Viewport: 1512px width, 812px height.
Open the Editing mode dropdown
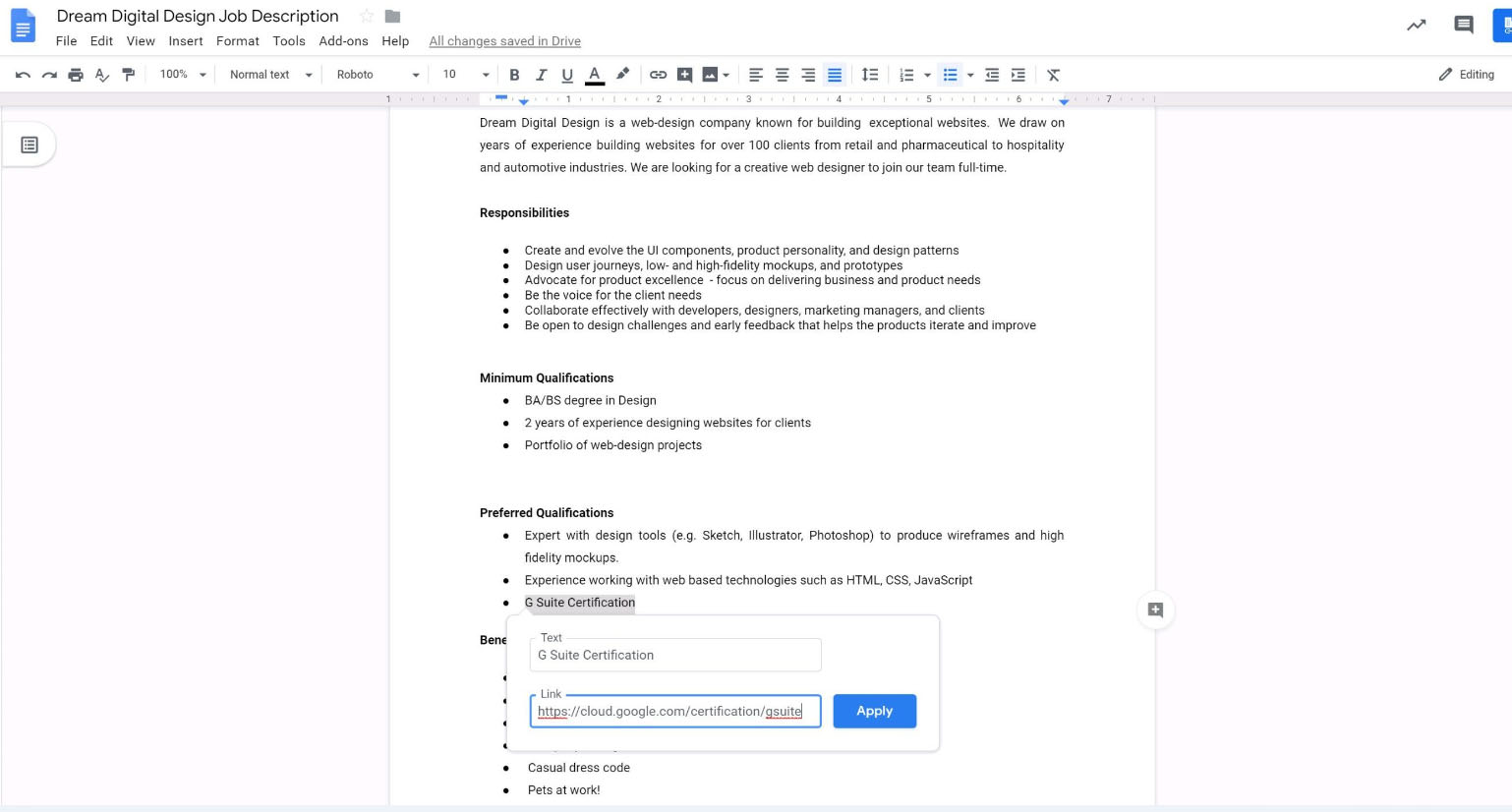[x=1467, y=75]
